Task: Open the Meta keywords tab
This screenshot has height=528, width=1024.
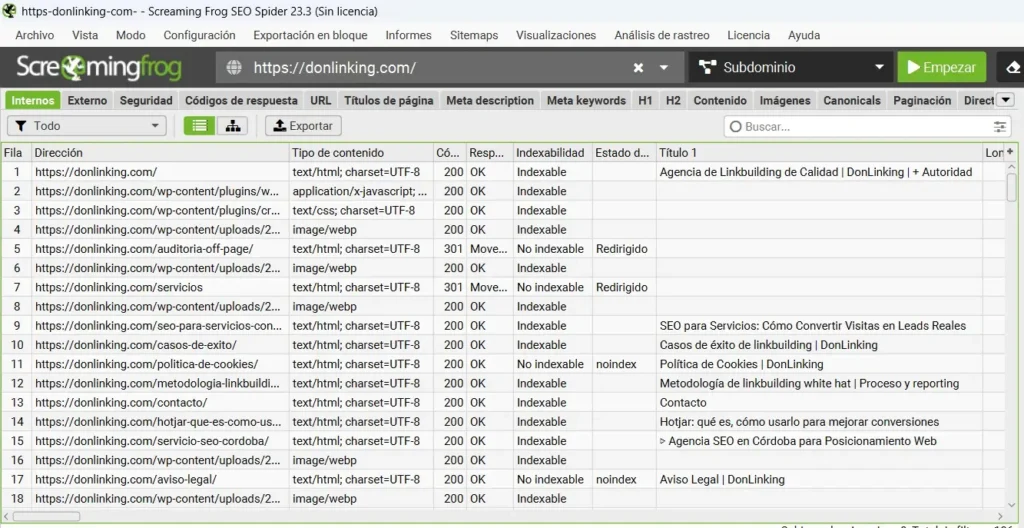Action: [x=586, y=101]
